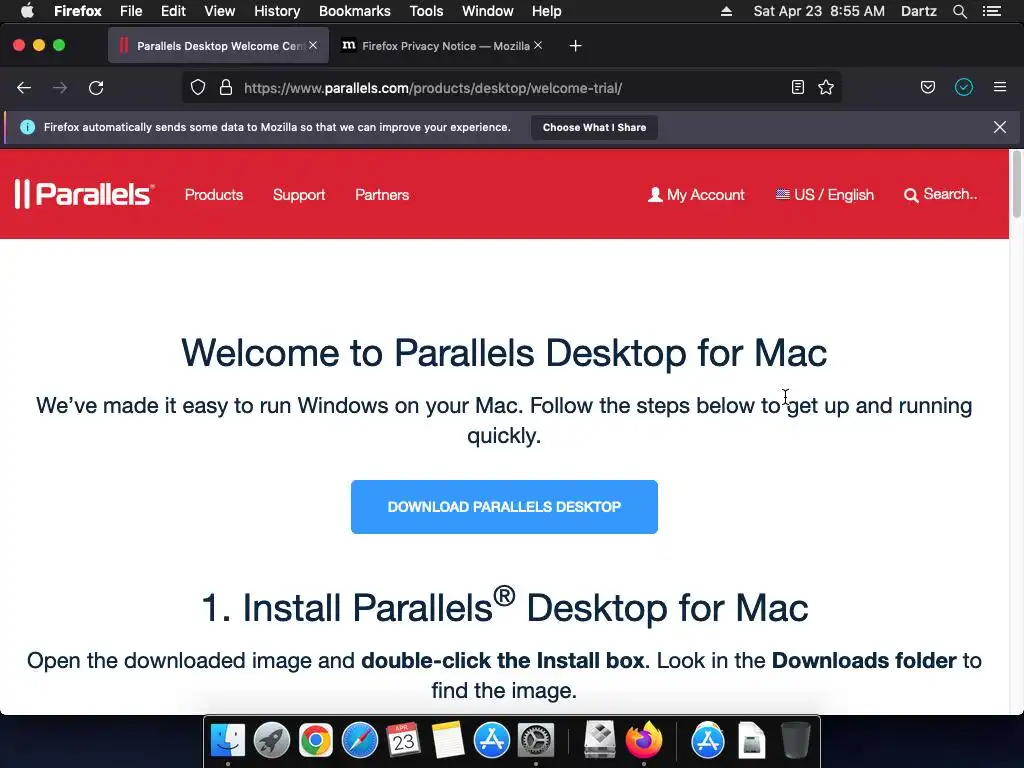Click the Parallels logo
The width and height of the screenshot is (1024, 768).
(84, 194)
